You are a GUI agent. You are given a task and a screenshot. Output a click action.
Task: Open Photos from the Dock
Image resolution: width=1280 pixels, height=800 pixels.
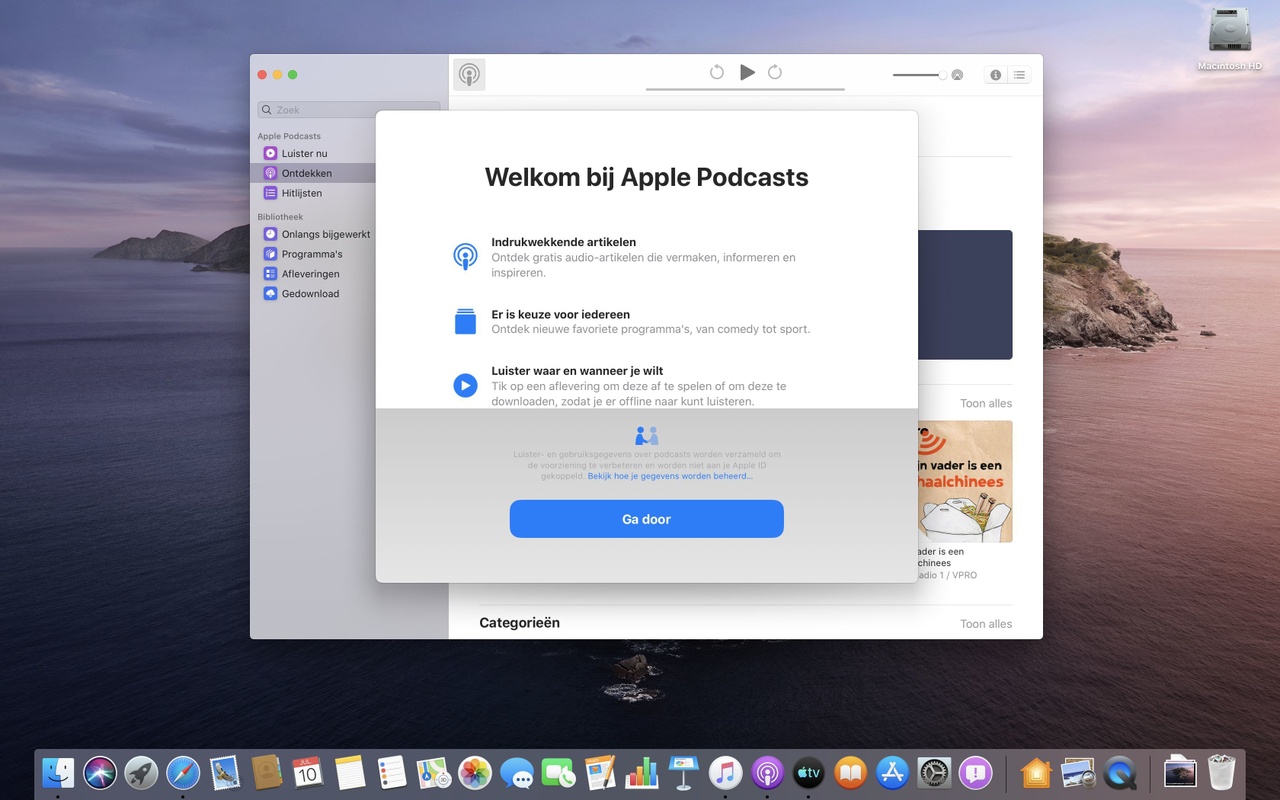(x=475, y=772)
